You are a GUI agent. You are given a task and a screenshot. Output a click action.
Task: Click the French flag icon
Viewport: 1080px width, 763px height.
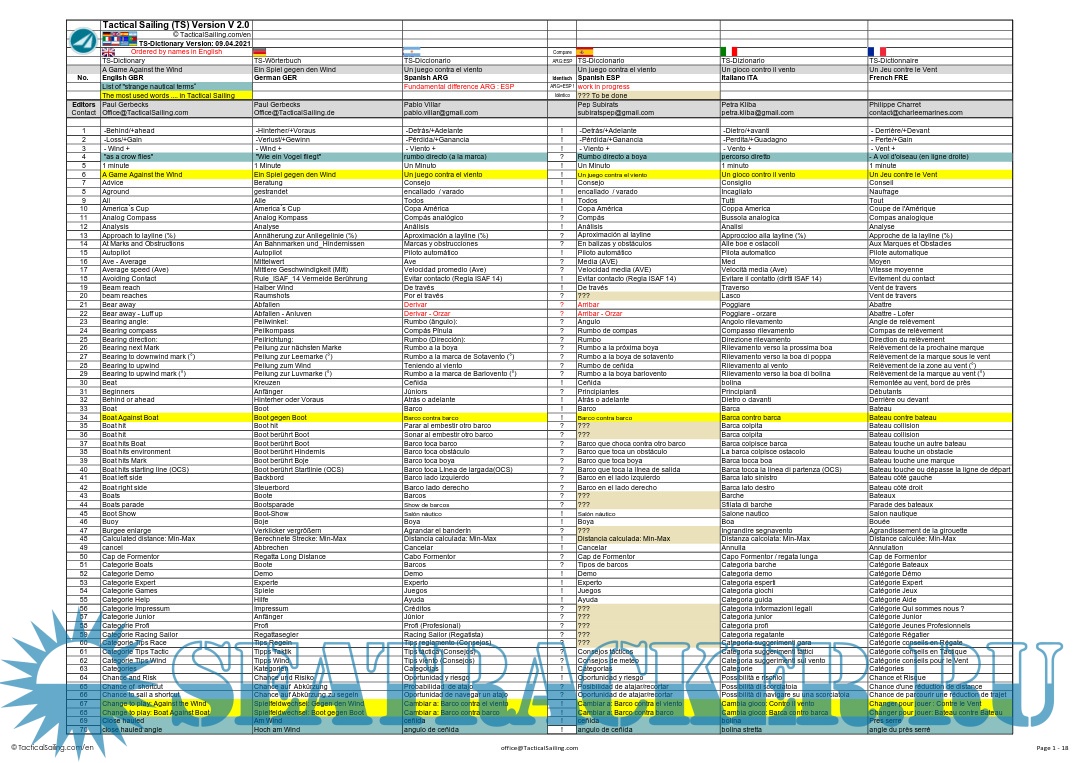[877, 51]
